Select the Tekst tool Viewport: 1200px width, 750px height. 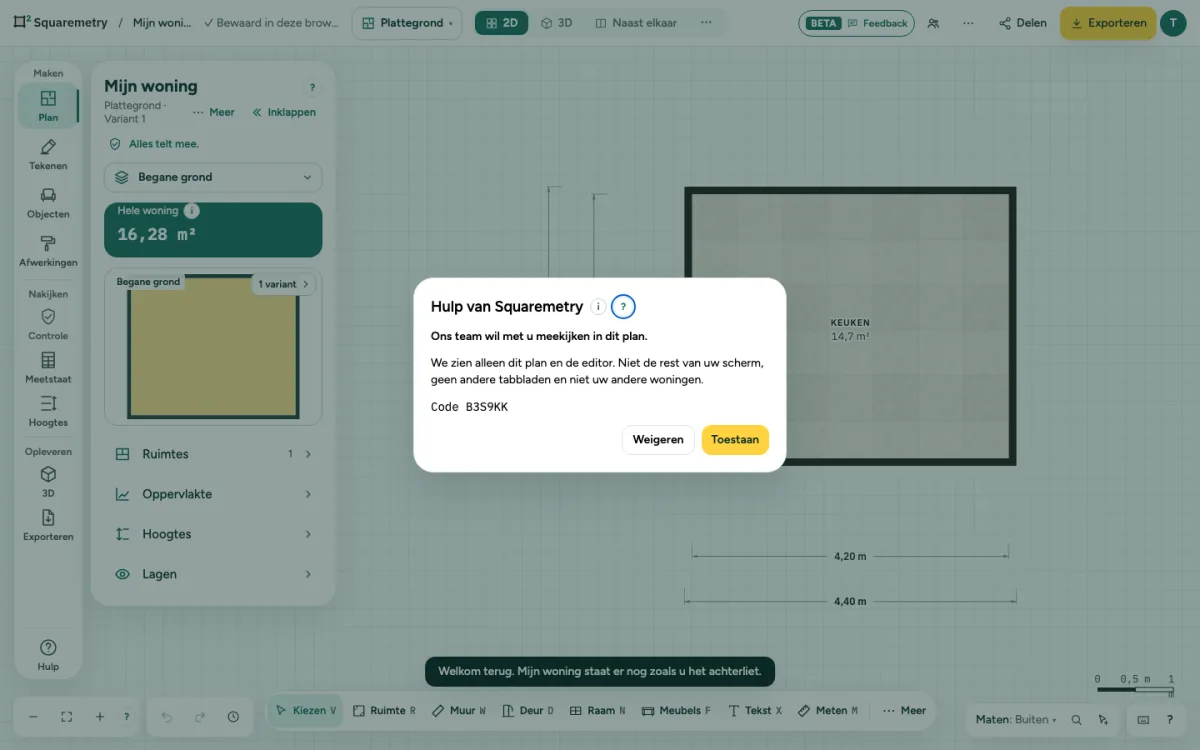tap(756, 711)
